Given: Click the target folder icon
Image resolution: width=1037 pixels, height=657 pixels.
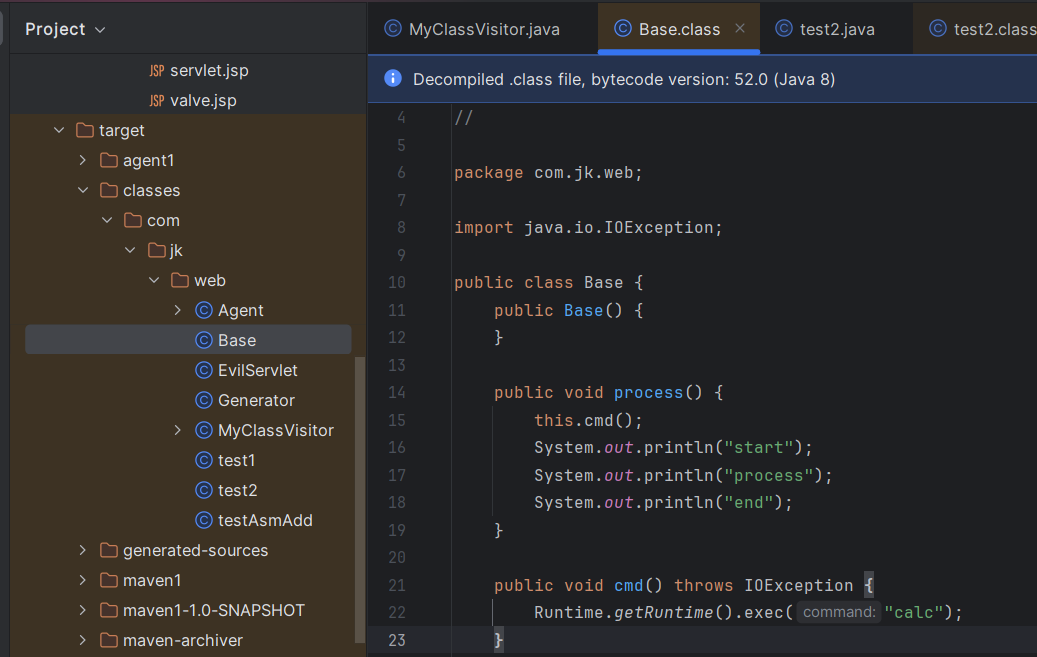Looking at the screenshot, I should 85,130.
